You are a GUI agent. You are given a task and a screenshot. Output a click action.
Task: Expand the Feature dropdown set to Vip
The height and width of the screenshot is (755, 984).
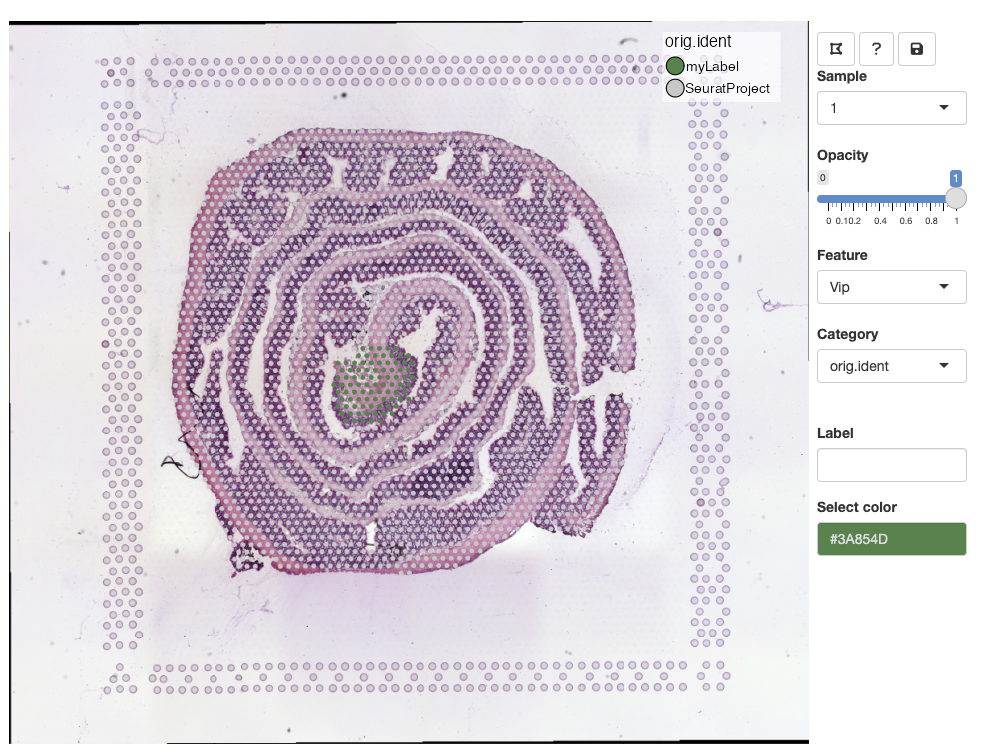click(x=891, y=287)
